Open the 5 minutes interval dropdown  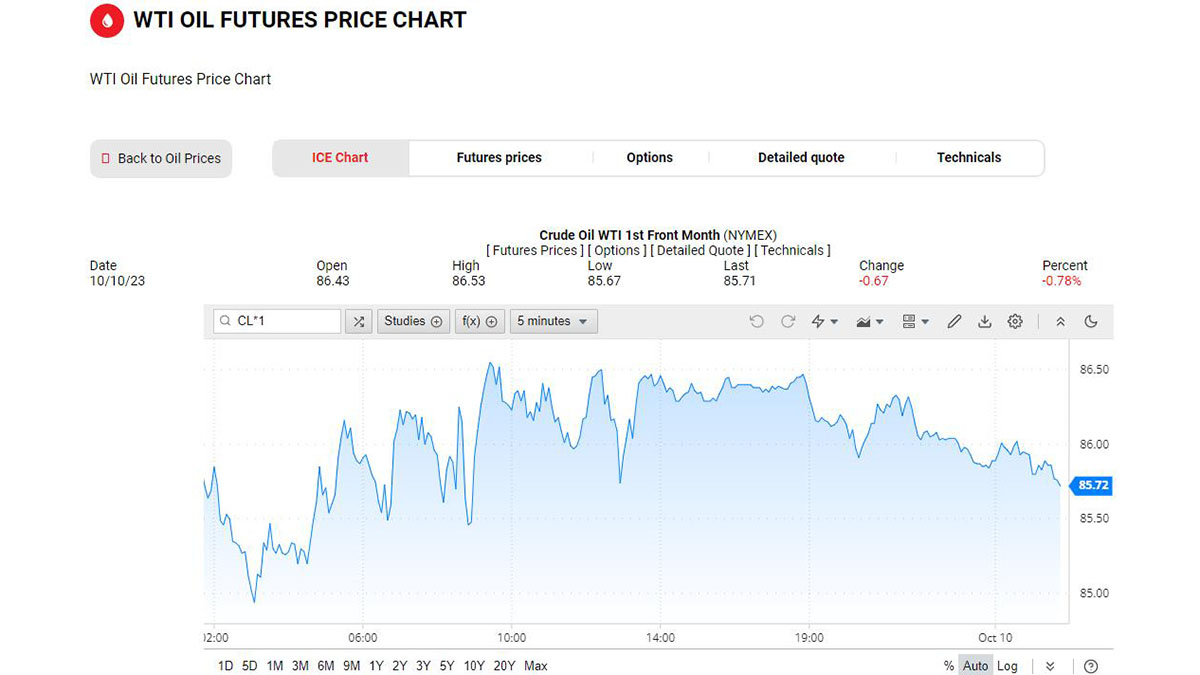[x=553, y=321]
